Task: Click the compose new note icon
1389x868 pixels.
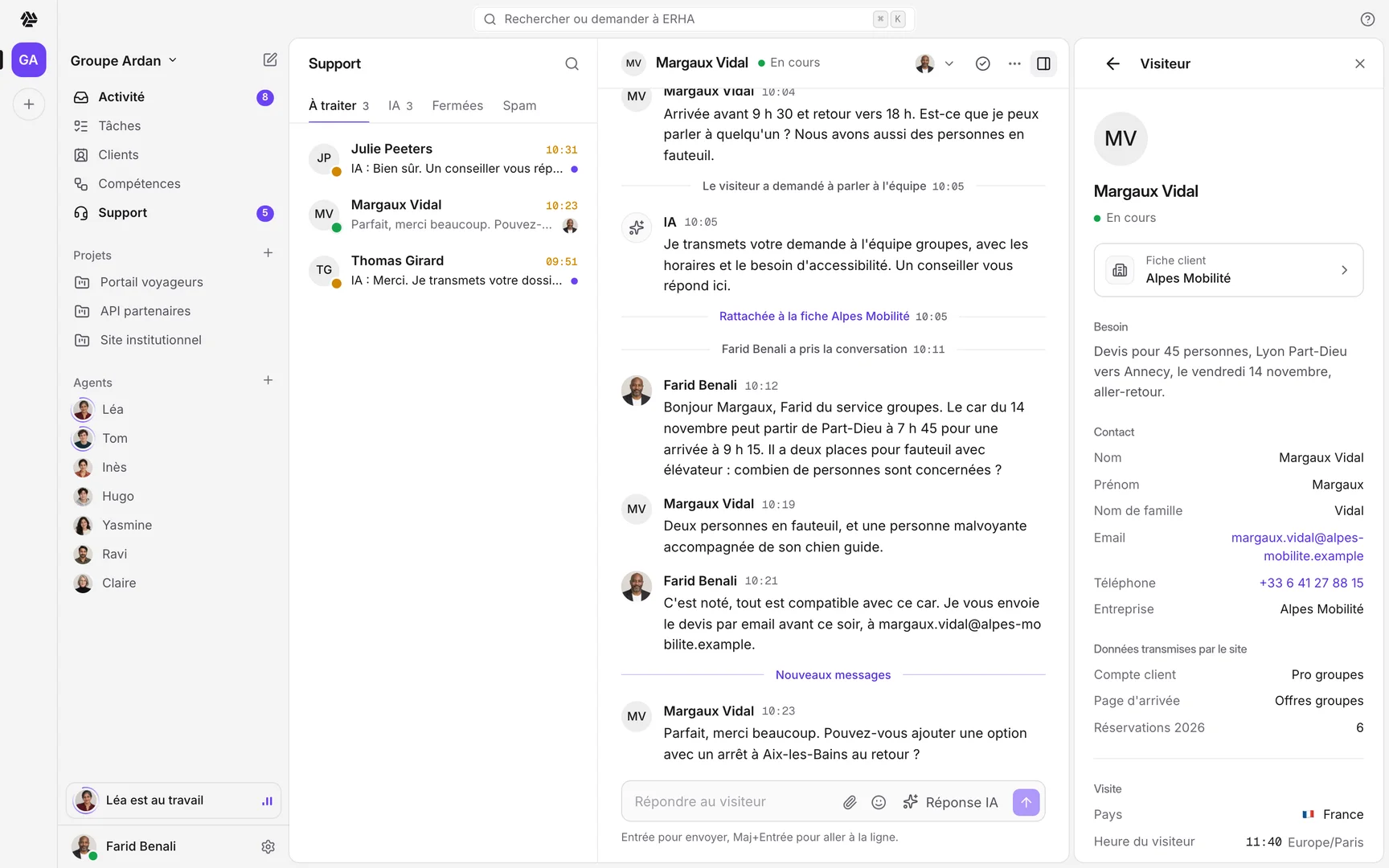Action: point(270,60)
